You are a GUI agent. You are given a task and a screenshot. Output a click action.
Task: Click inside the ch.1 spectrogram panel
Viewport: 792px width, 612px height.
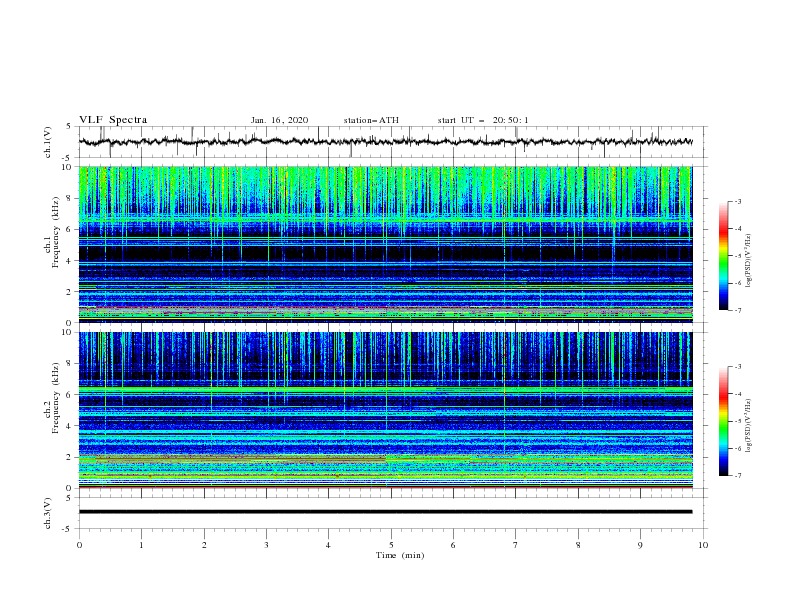click(x=385, y=244)
